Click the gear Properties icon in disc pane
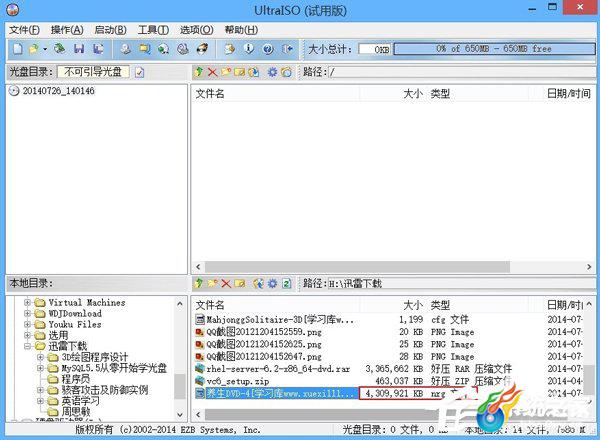This screenshot has width=600, height=440. pos(272,72)
